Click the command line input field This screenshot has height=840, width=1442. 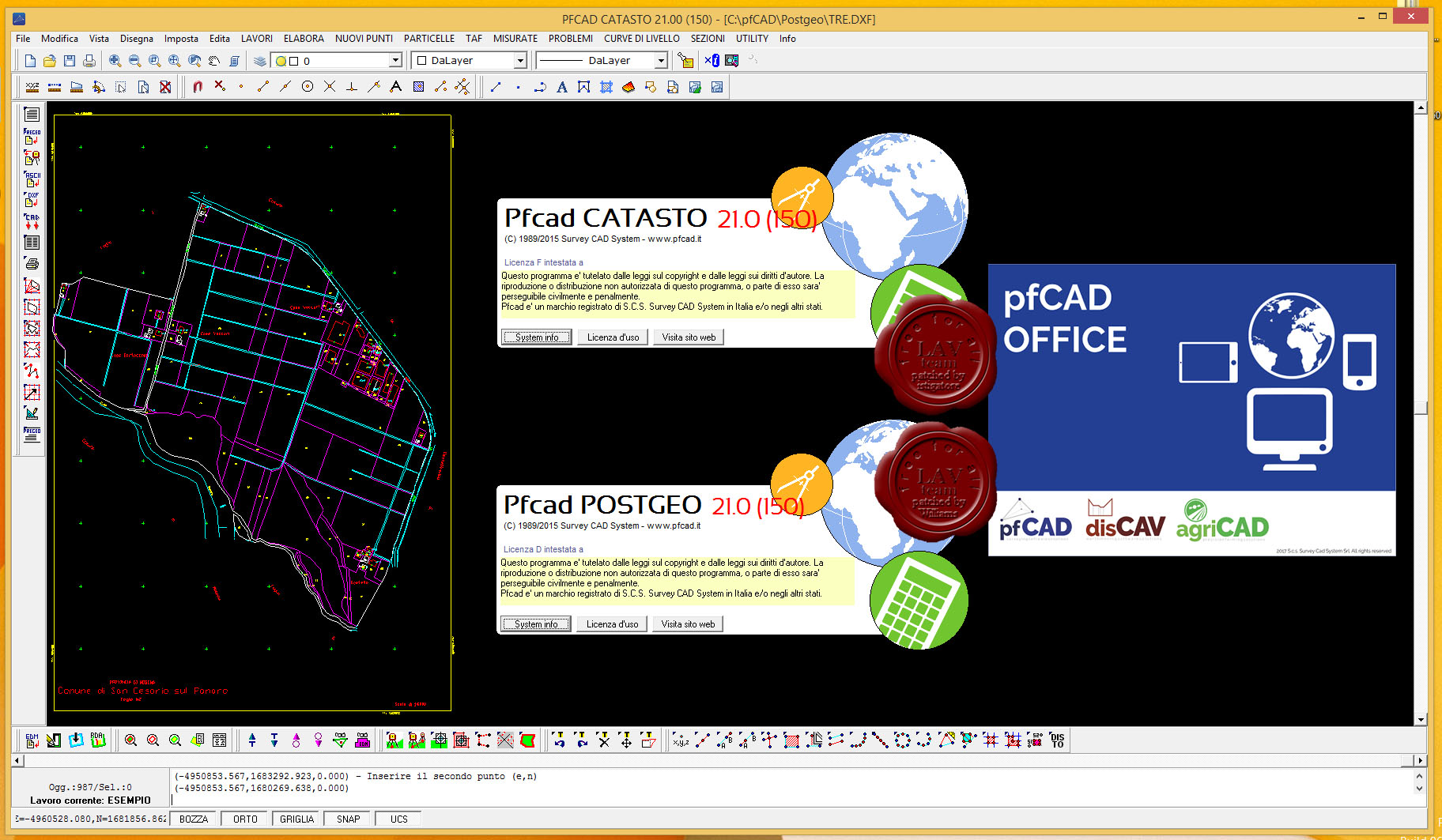791,800
